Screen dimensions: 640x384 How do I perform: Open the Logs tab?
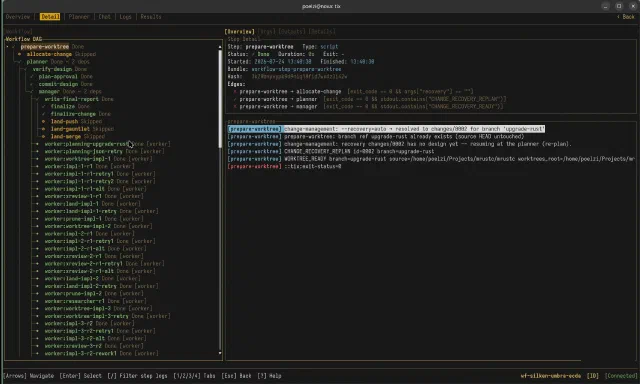pos(125,17)
